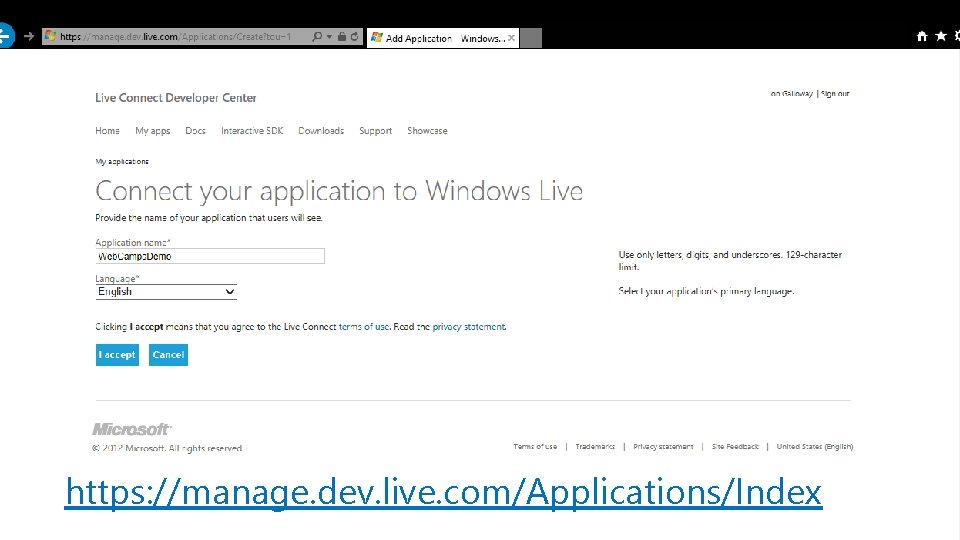Expand the Language dropdown showing English

[x=166, y=292]
